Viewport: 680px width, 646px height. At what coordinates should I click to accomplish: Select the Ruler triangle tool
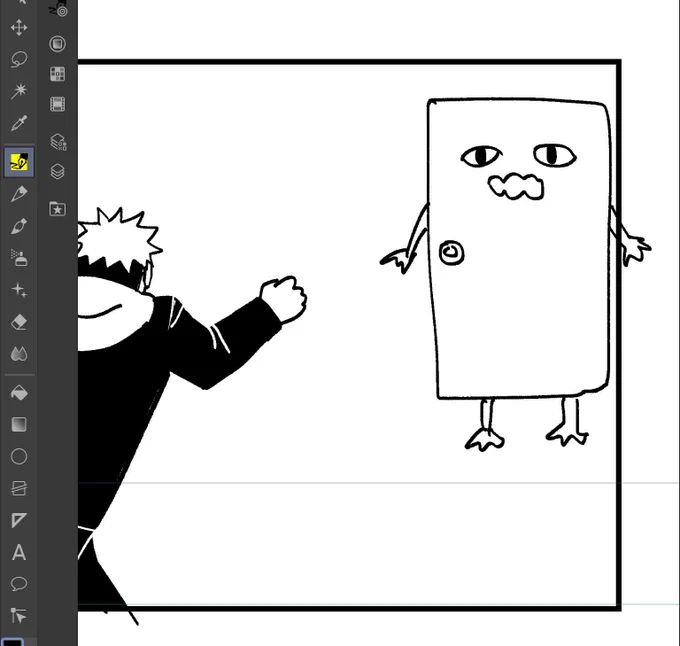pyautogui.click(x=19, y=520)
